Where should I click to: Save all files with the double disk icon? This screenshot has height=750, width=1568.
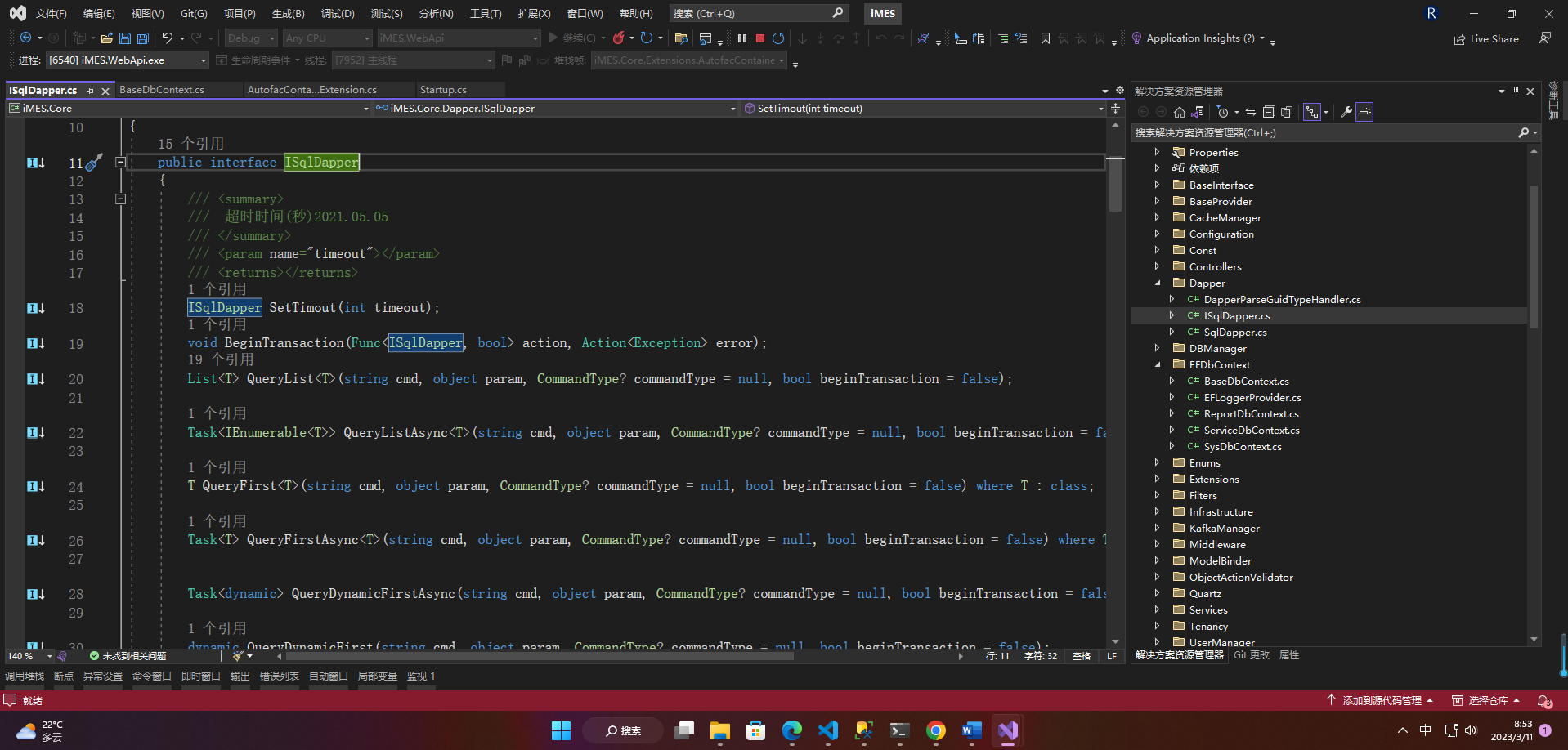coord(143,38)
